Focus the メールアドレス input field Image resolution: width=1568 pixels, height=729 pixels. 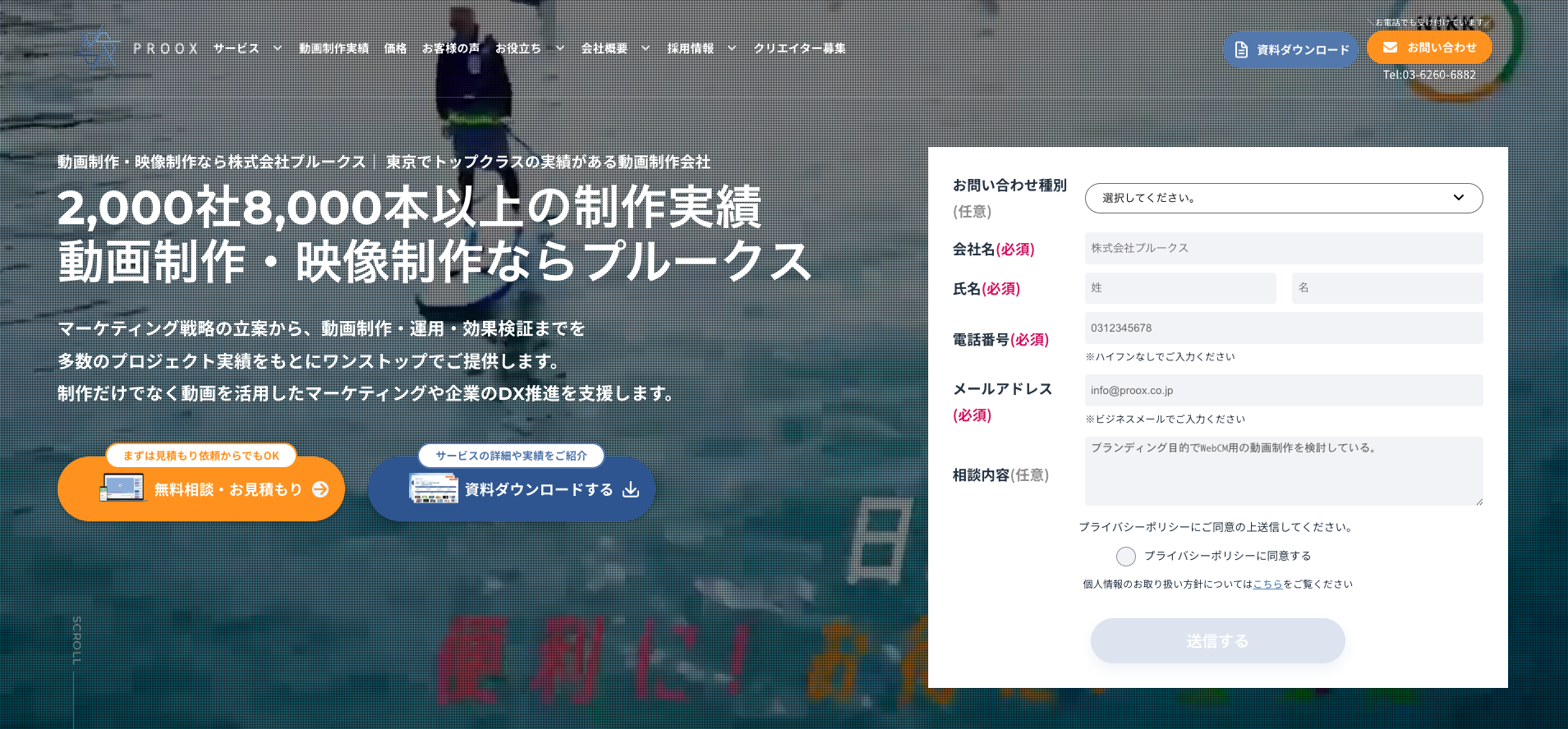[x=1284, y=391]
